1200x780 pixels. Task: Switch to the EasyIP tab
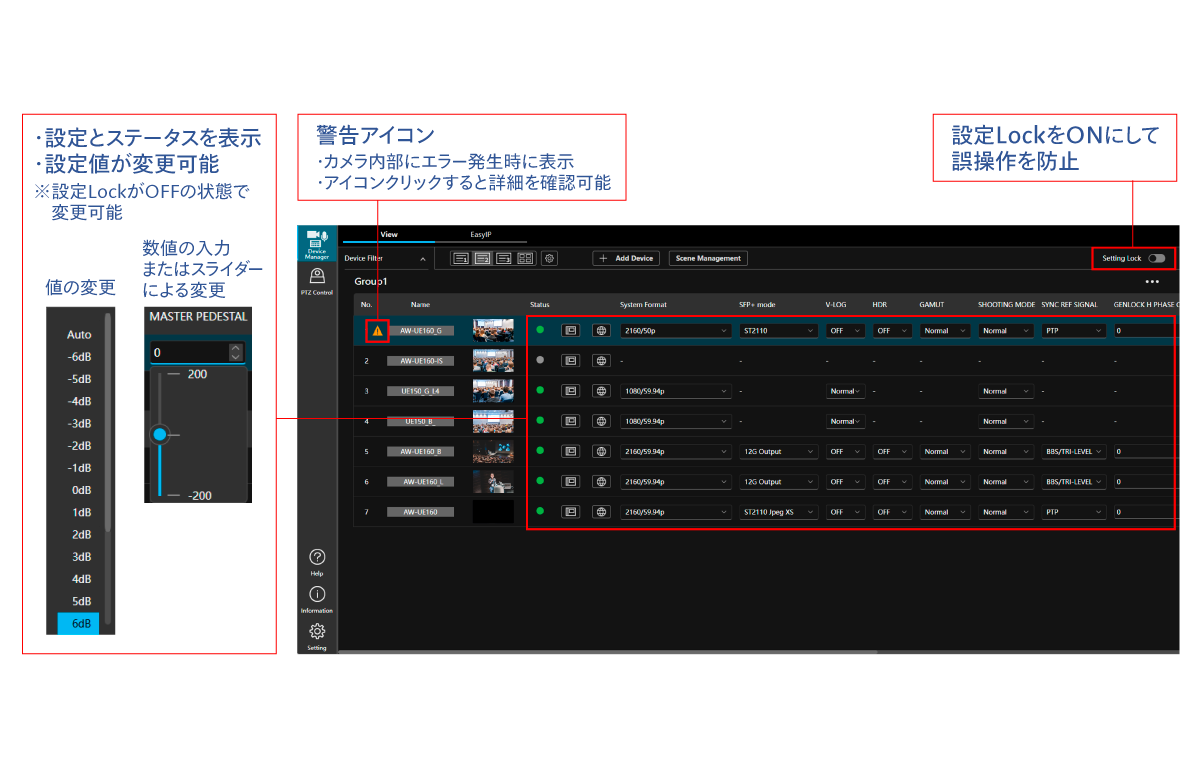coord(481,235)
